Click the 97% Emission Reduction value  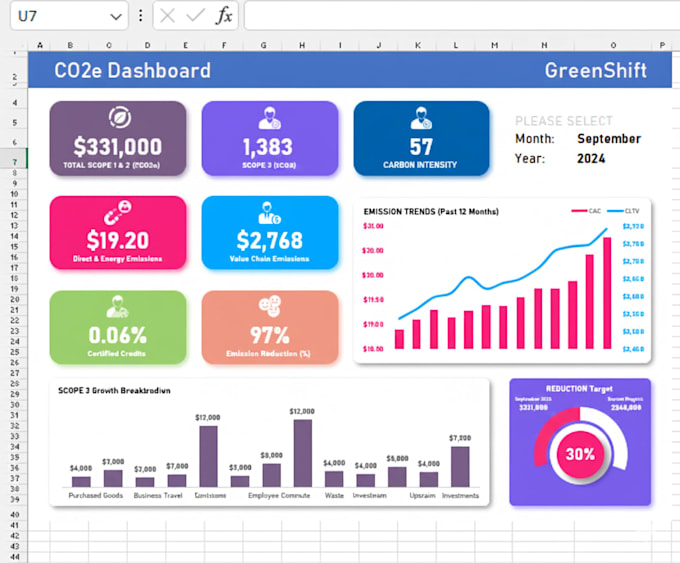point(269,335)
